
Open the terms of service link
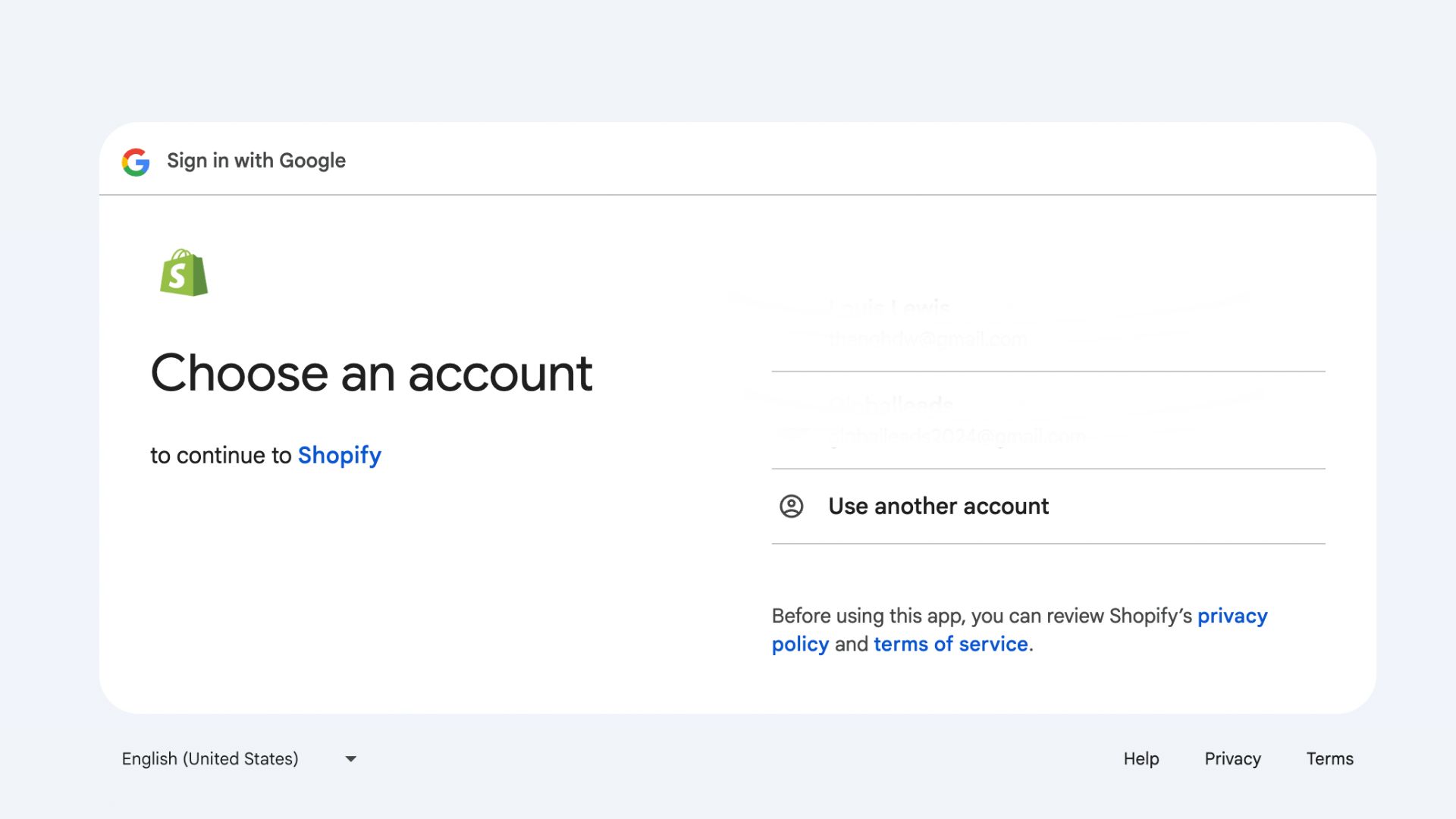click(x=950, y=644)
